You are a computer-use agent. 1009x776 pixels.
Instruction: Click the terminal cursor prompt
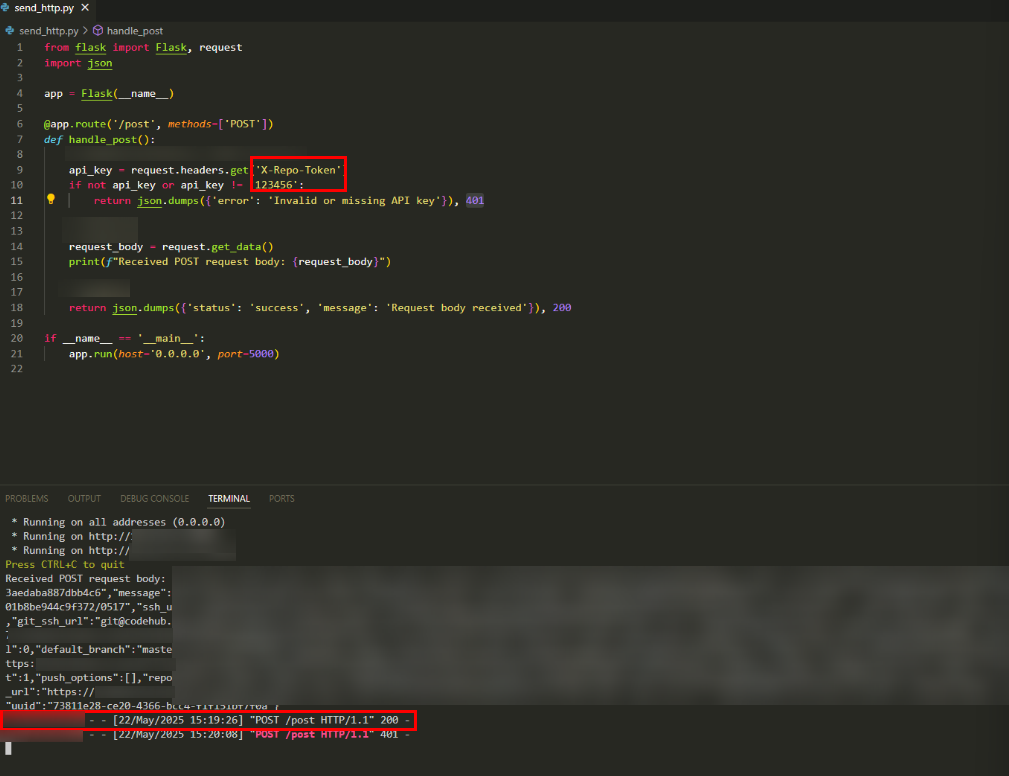(8, 748)
